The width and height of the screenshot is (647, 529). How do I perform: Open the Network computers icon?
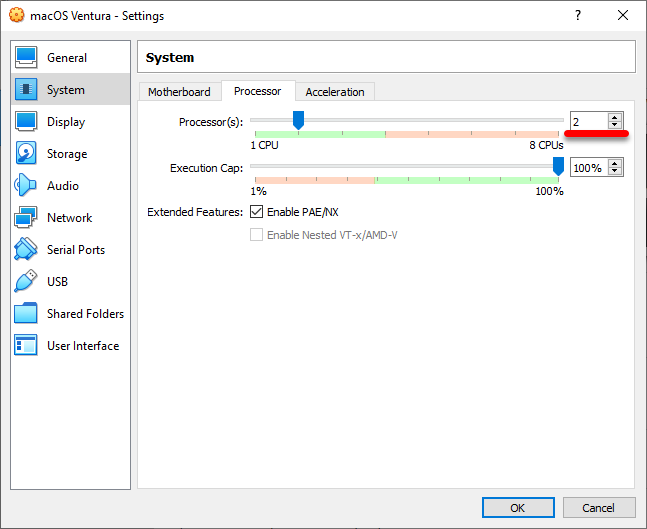pos(26,217)
